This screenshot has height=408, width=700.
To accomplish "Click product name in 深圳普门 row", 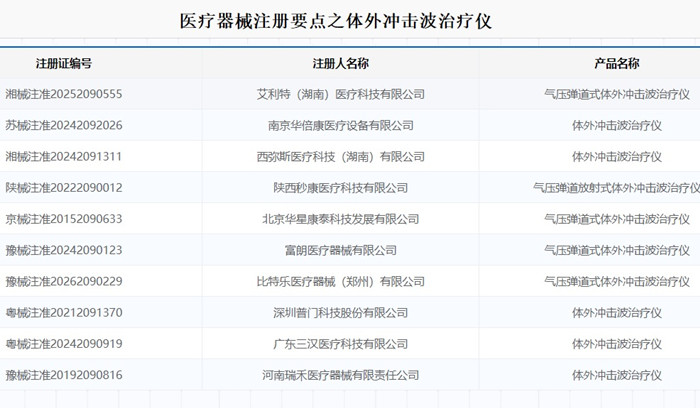I will (x=617, y=313).
